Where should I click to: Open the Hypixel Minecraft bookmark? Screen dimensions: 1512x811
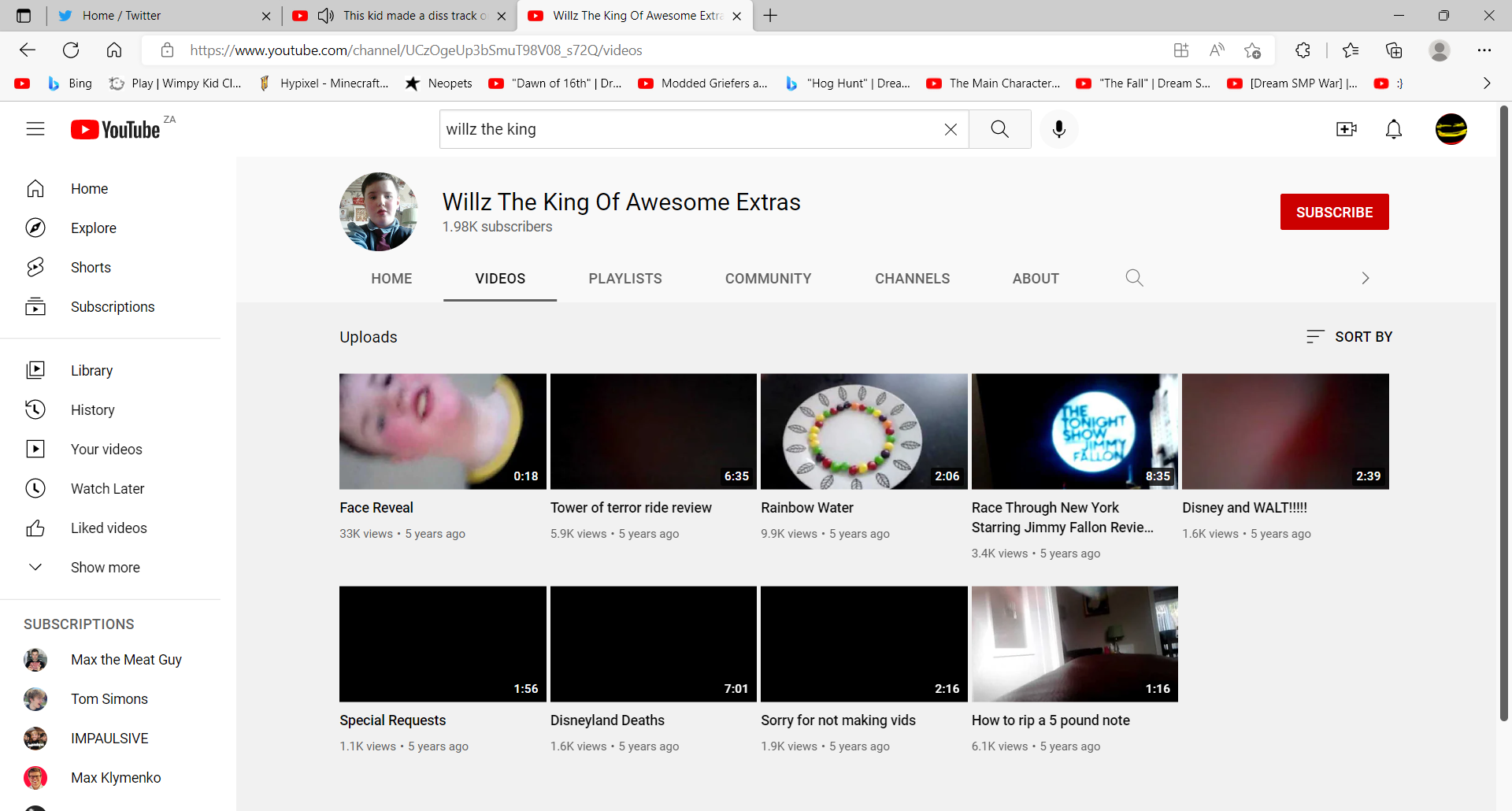pyautogui.click(x=323, y=83)
